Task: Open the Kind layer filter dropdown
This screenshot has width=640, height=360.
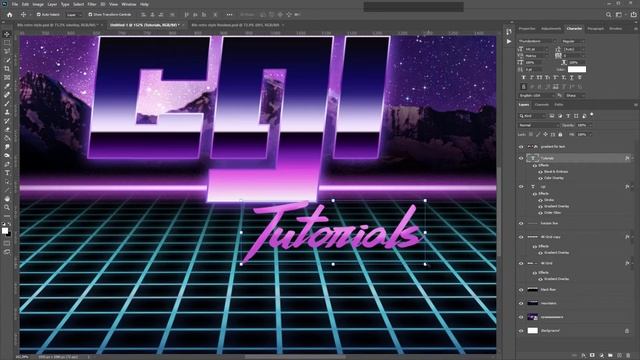Action: 532,116
